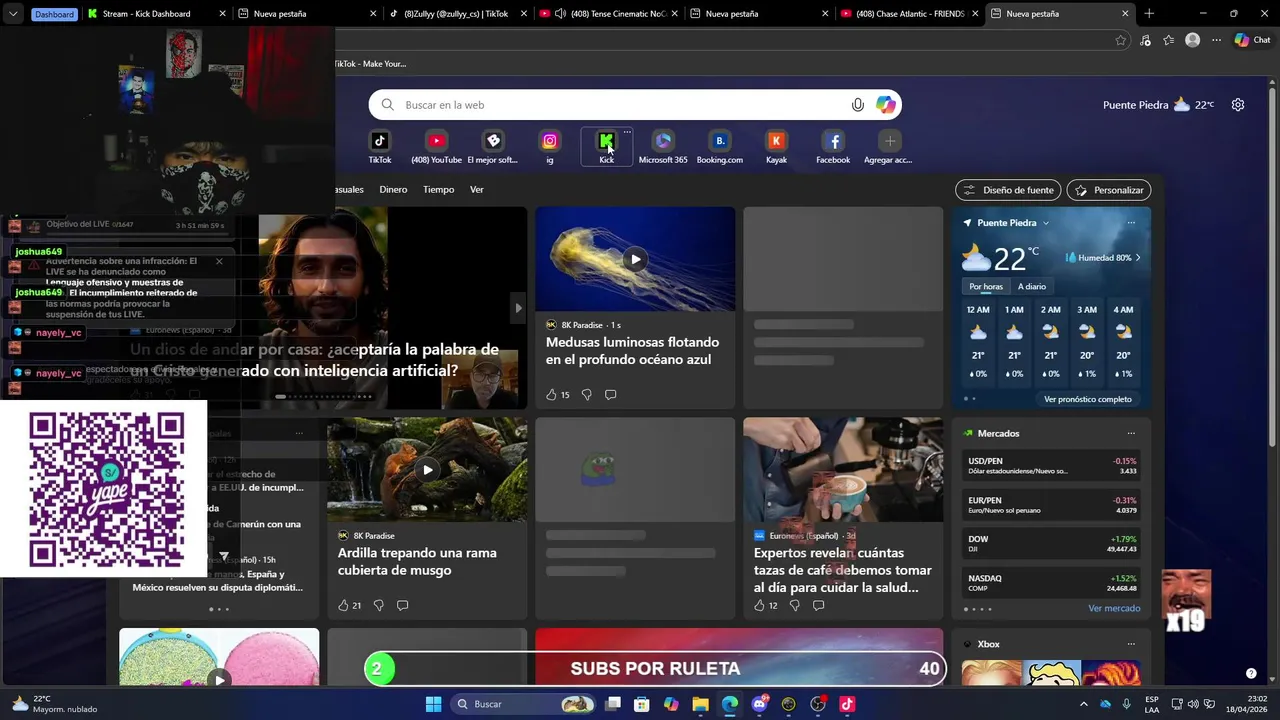Image resolution: width=1280 pixels, height=720 pixels.
Task: Open 'Ver pronóstico completo' link
Action: click(1088, 399)
